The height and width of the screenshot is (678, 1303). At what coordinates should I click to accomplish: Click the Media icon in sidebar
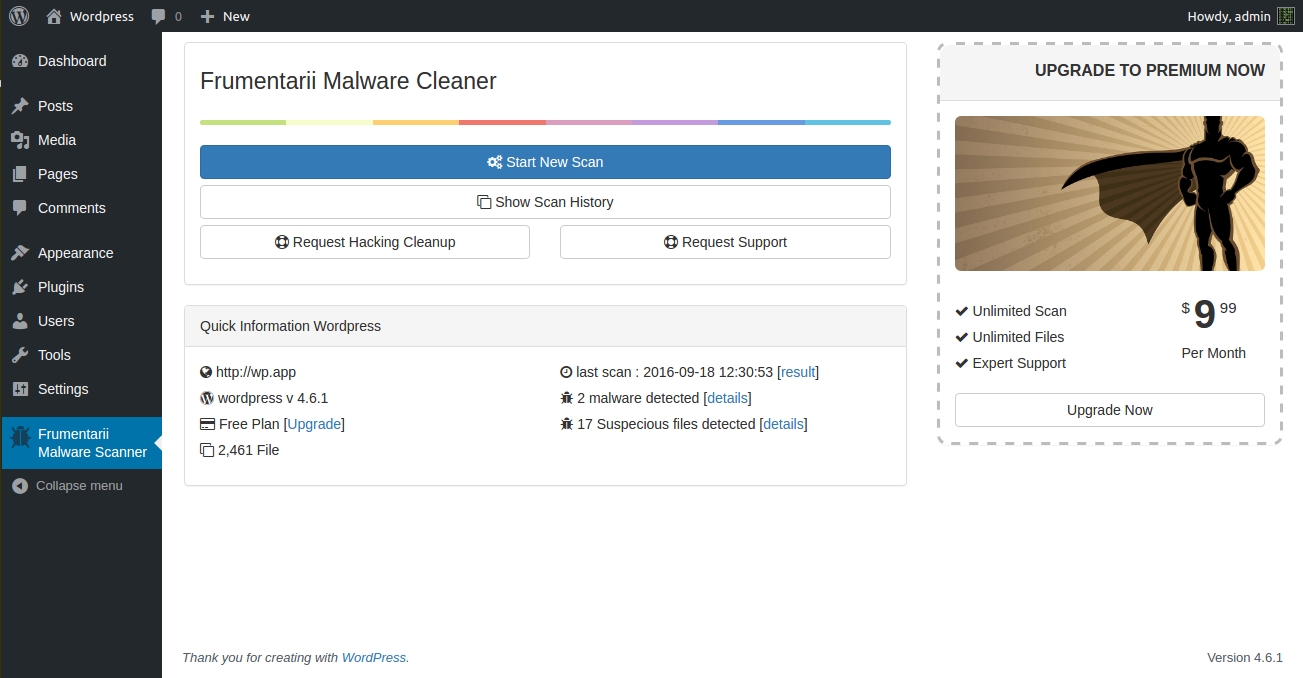coord(20,140)
